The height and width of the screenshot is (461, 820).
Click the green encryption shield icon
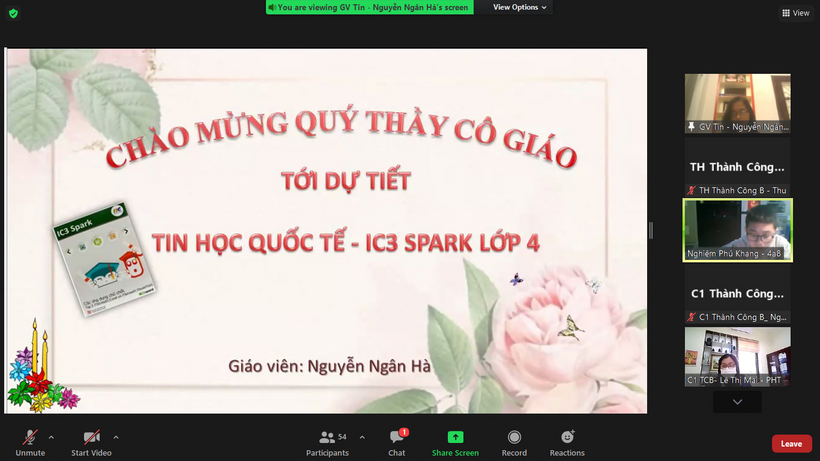pos(14,14)
